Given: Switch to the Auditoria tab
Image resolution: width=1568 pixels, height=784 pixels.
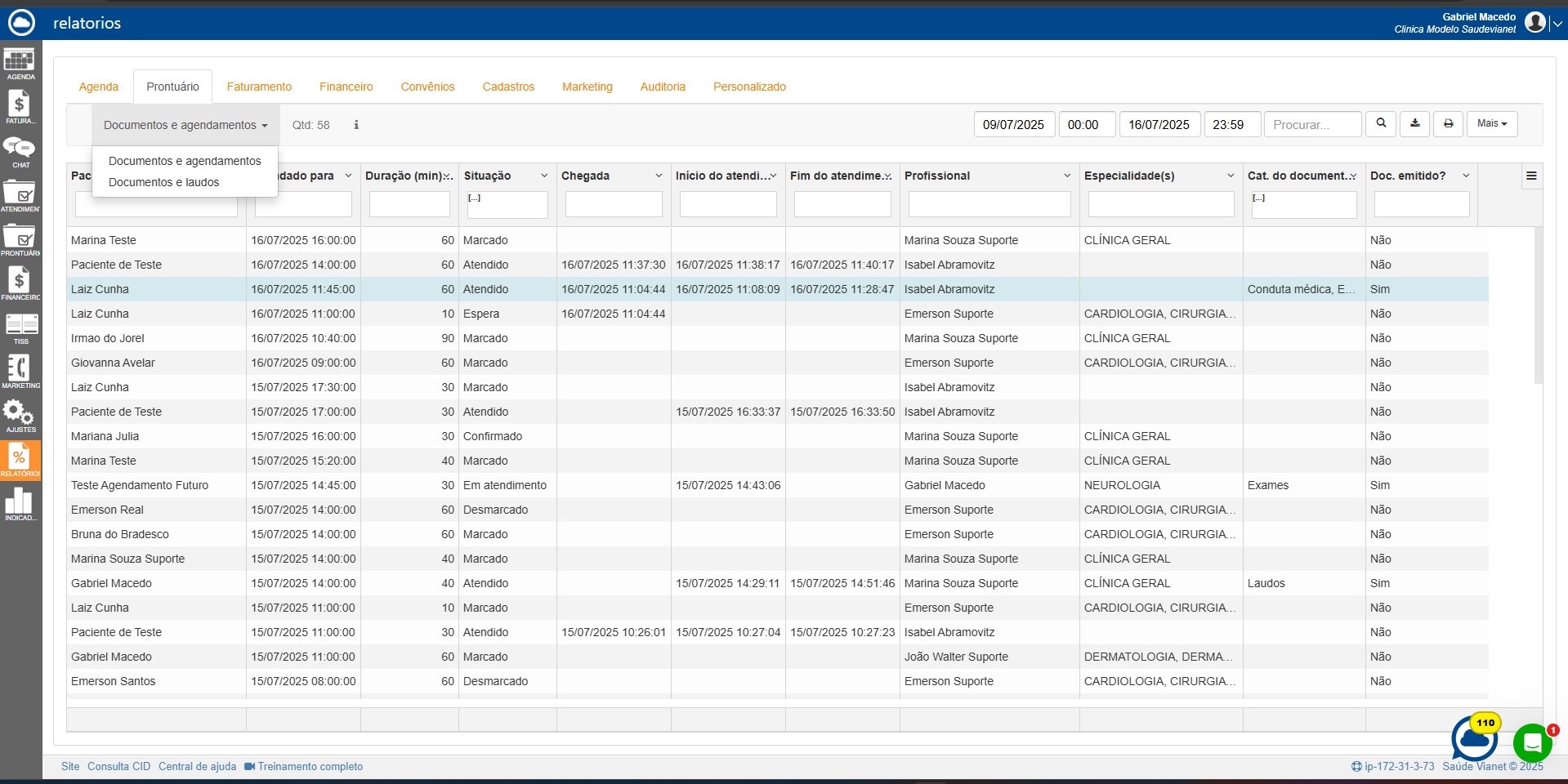Looking at the screenshot, I should (663, 87).
